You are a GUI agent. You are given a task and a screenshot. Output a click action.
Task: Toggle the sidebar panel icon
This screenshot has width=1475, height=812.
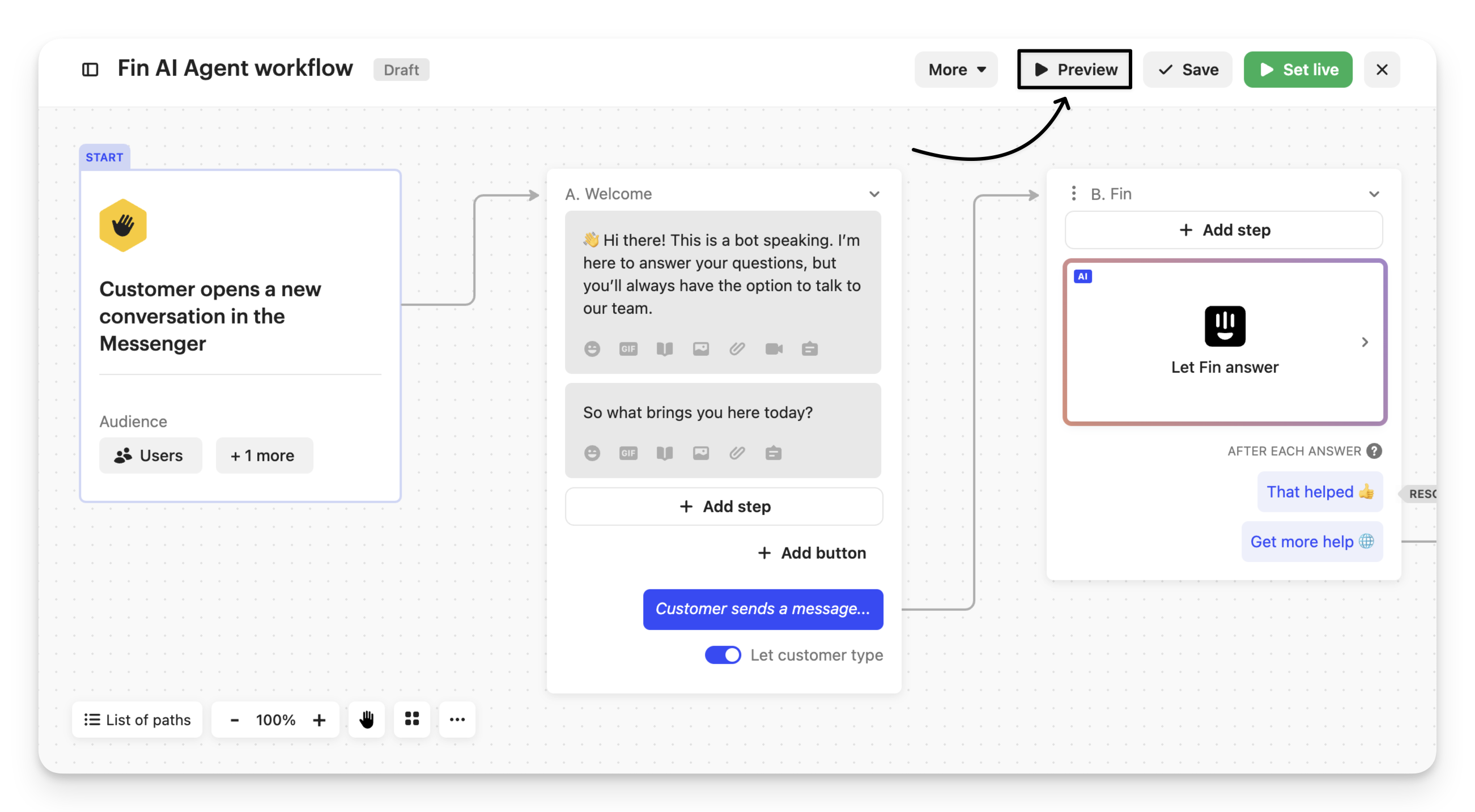click(x=90, y=70)
